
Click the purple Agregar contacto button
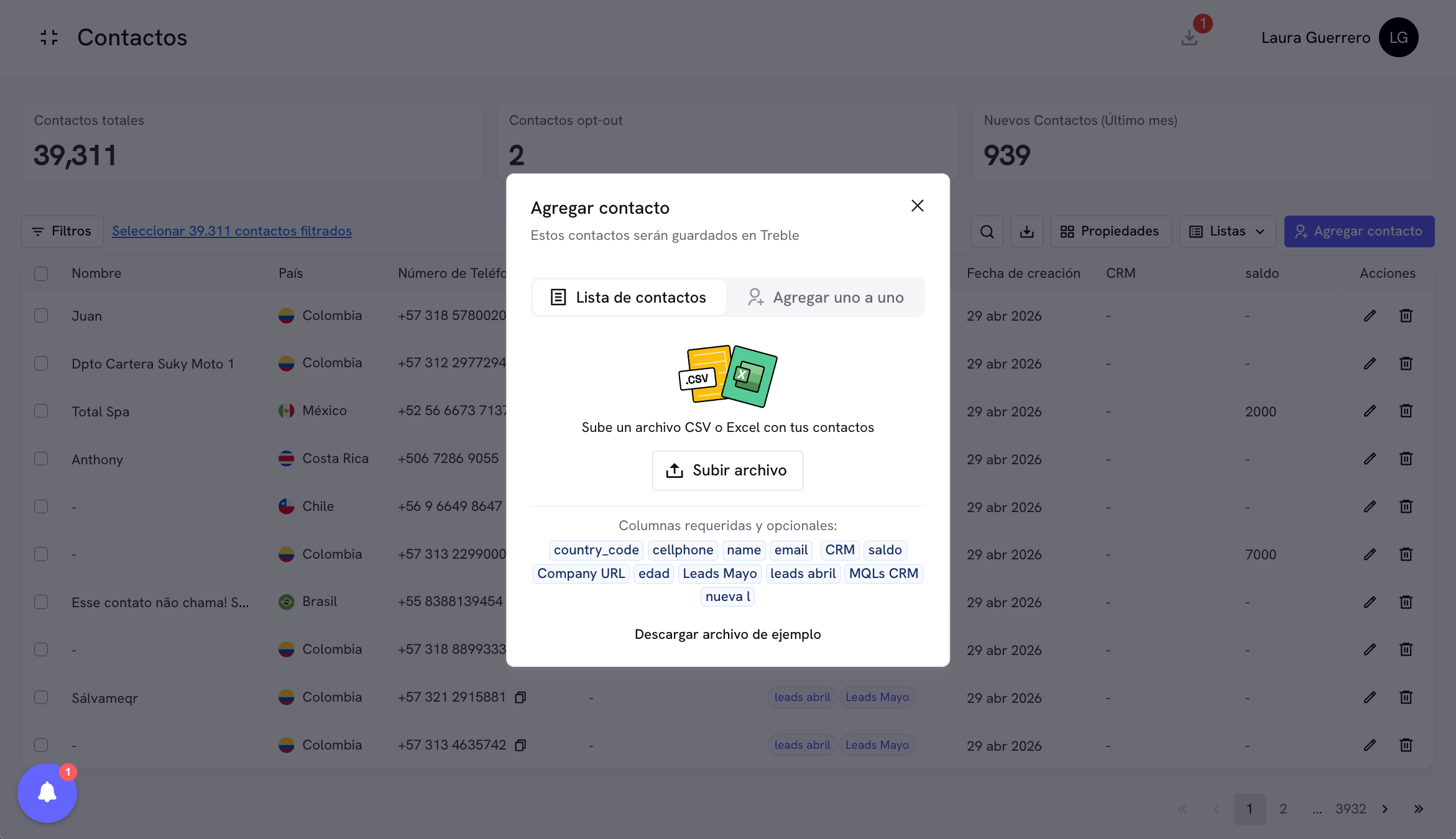[x=1359, y=232]
